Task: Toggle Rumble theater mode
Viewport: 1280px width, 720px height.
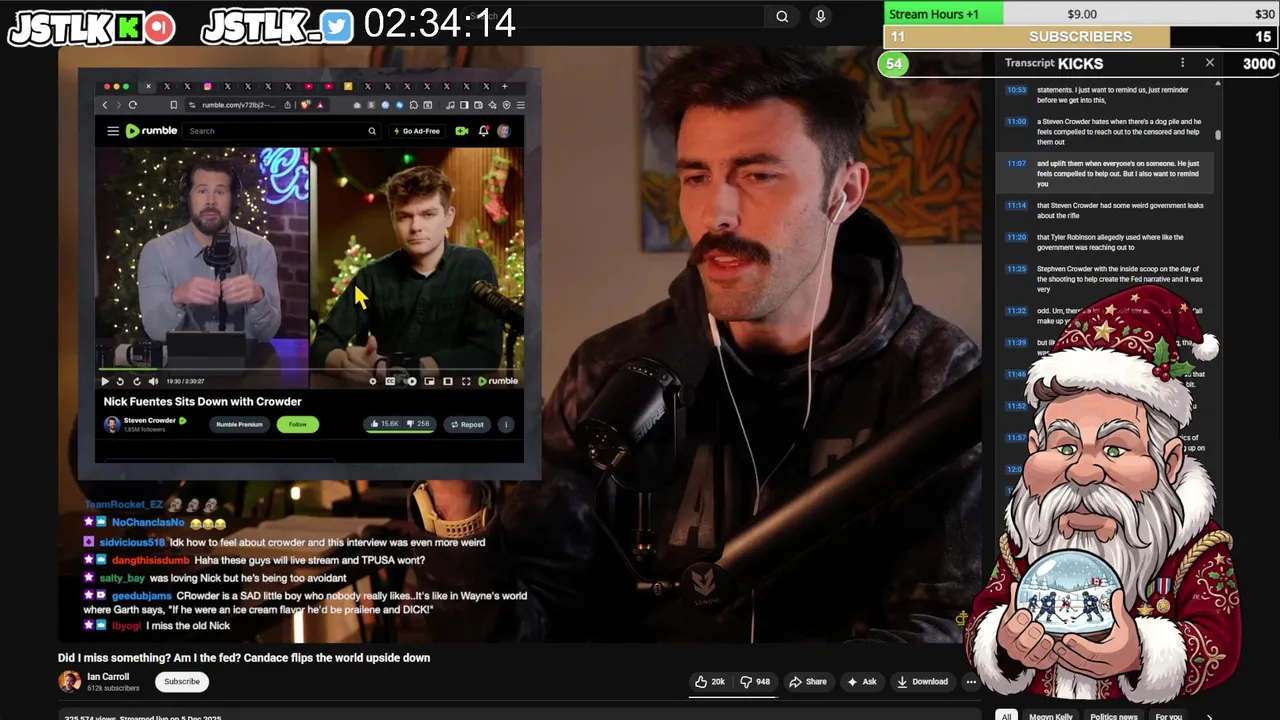Action: [448, 381]
